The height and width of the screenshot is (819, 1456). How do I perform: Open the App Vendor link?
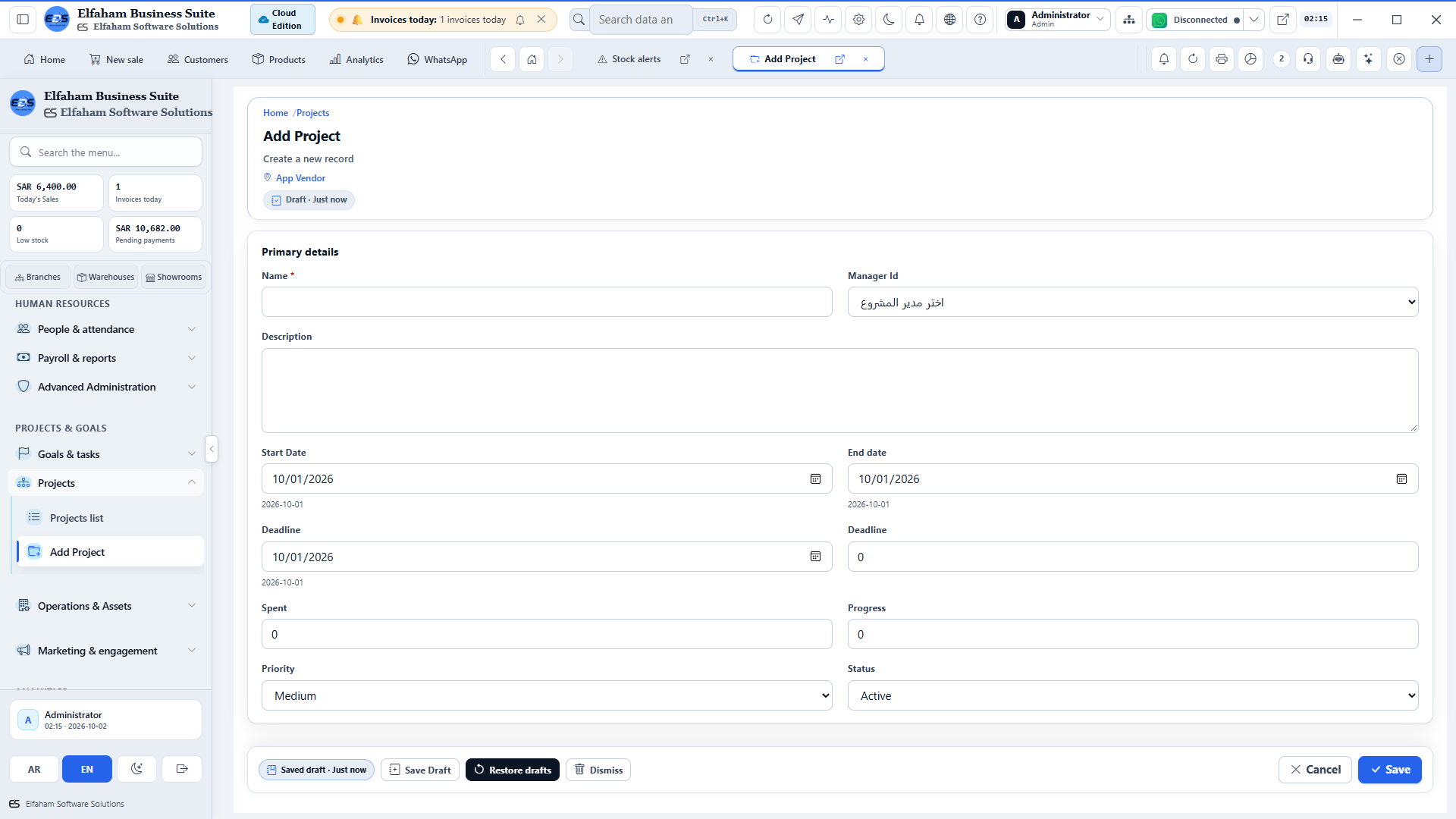coord(300,178)
